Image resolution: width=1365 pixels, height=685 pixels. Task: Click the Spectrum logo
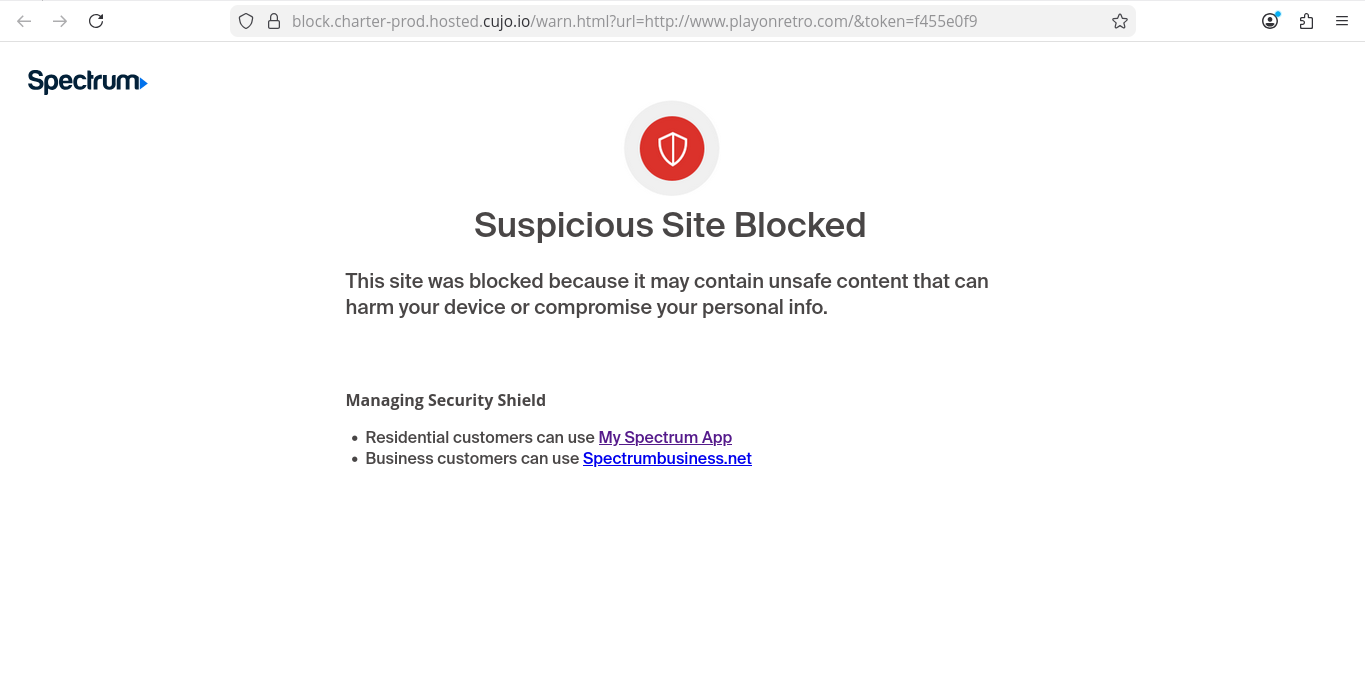click(x=87, y=82)
